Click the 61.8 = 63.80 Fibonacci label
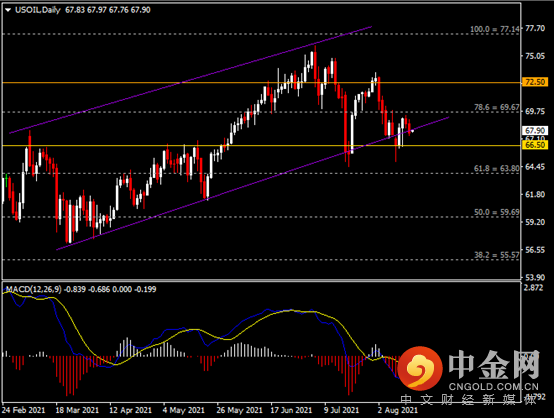 pyautogui.click(x=496, y=169)
